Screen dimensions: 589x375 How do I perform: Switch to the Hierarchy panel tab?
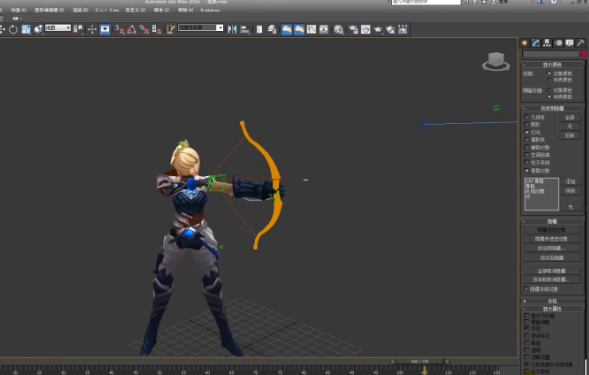click(547, 43)
